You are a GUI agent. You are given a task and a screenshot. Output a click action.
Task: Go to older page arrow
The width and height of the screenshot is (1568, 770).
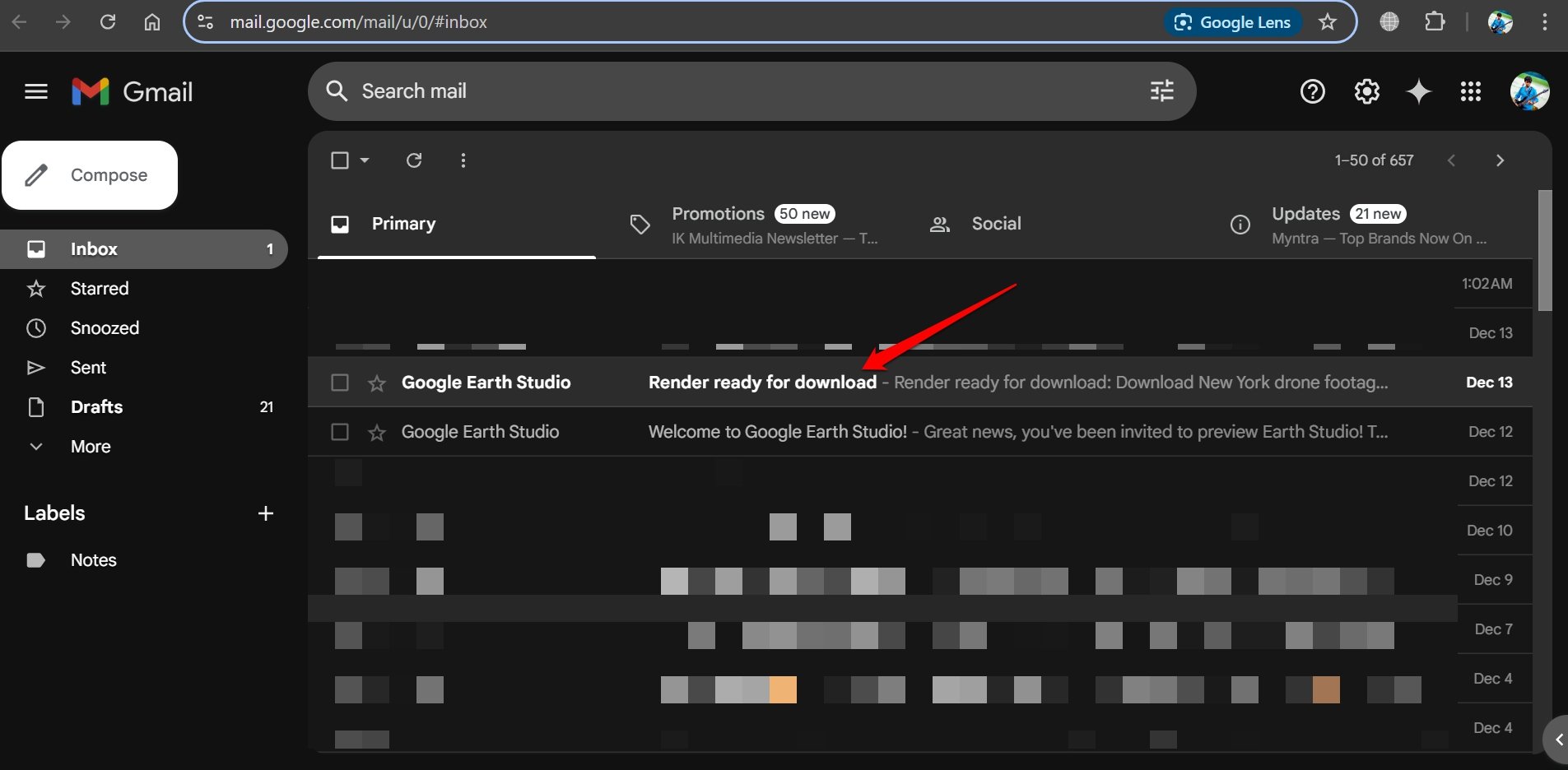pos(1500,160)
